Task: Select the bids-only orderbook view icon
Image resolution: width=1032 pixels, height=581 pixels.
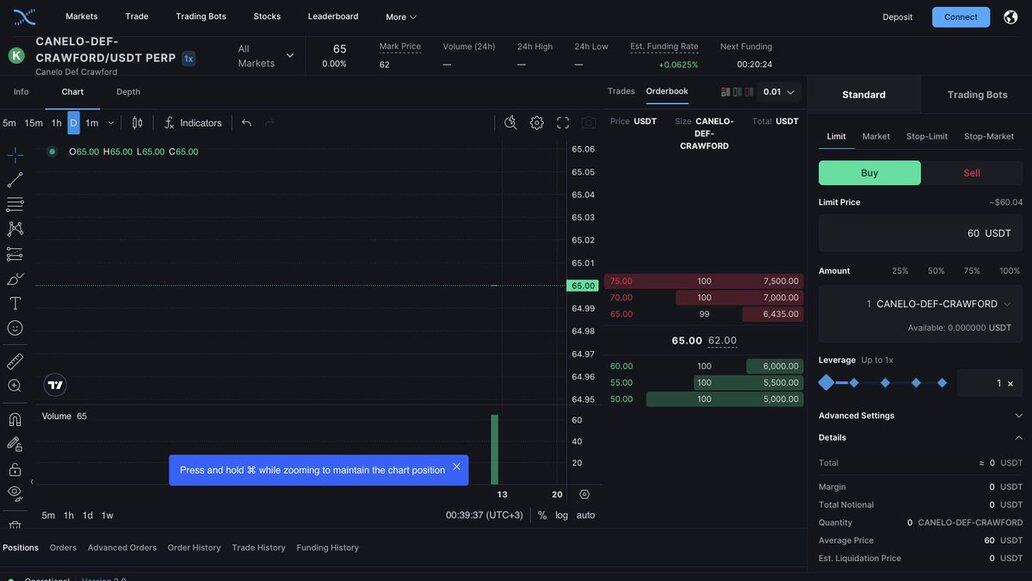Action: click(737, 92)
